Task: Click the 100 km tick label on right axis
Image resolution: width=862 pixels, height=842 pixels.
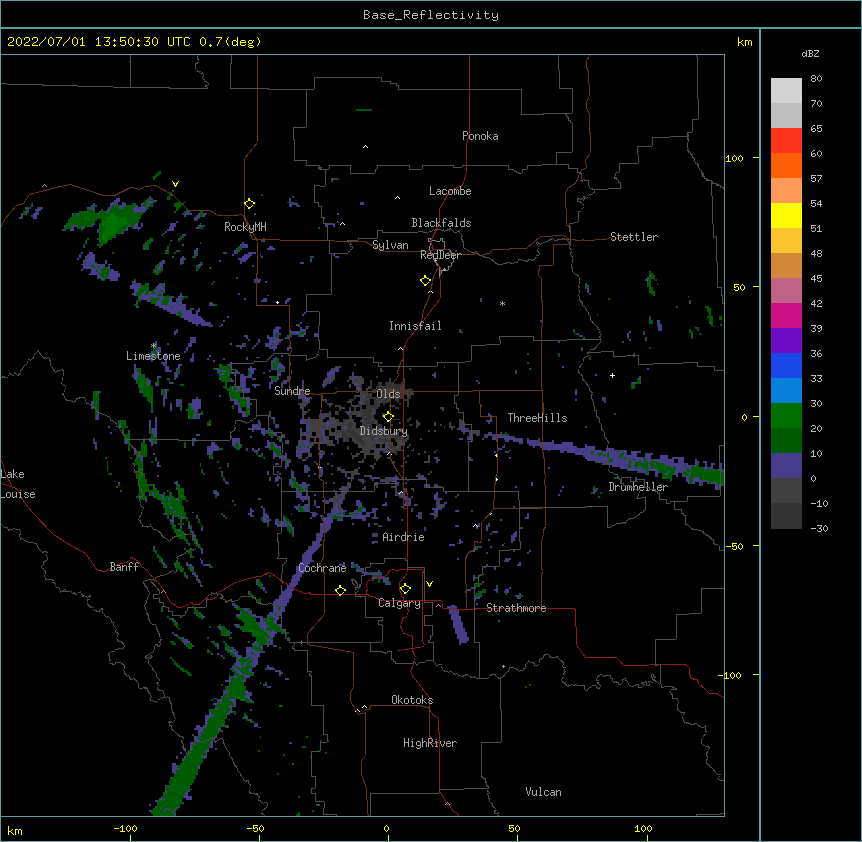Action: 734,158
